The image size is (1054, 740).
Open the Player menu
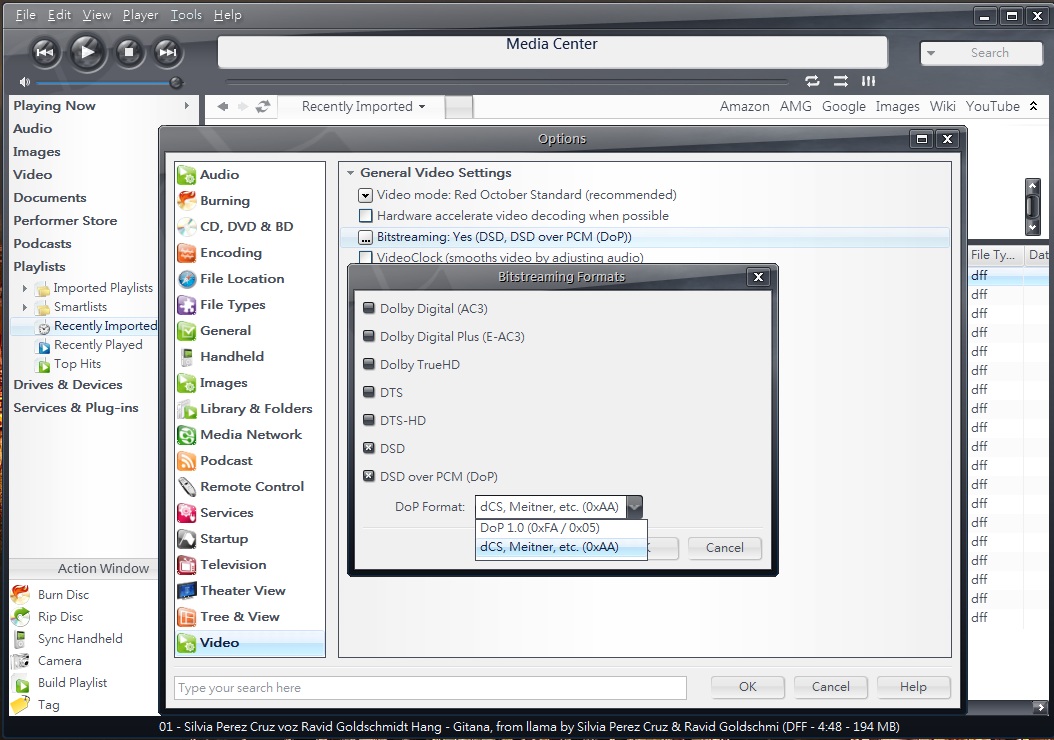pos(140,15)
